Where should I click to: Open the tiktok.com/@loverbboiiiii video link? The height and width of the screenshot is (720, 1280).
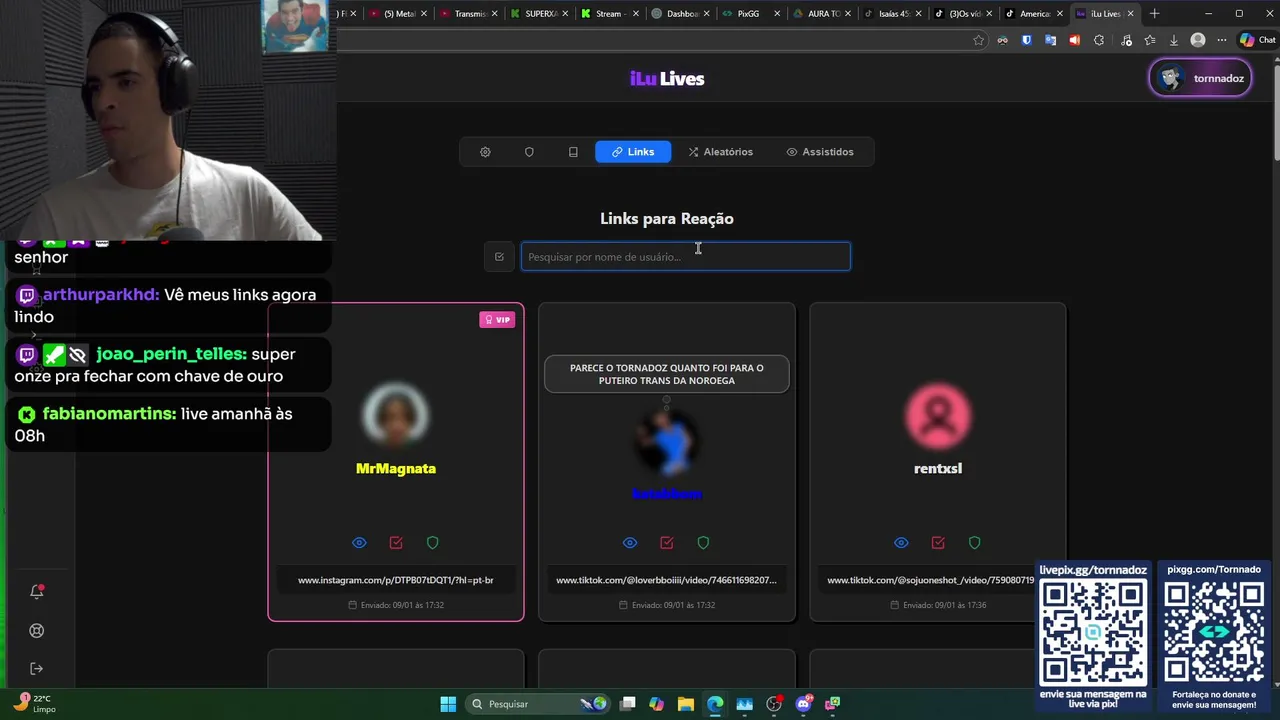click(x=667, y=580)
